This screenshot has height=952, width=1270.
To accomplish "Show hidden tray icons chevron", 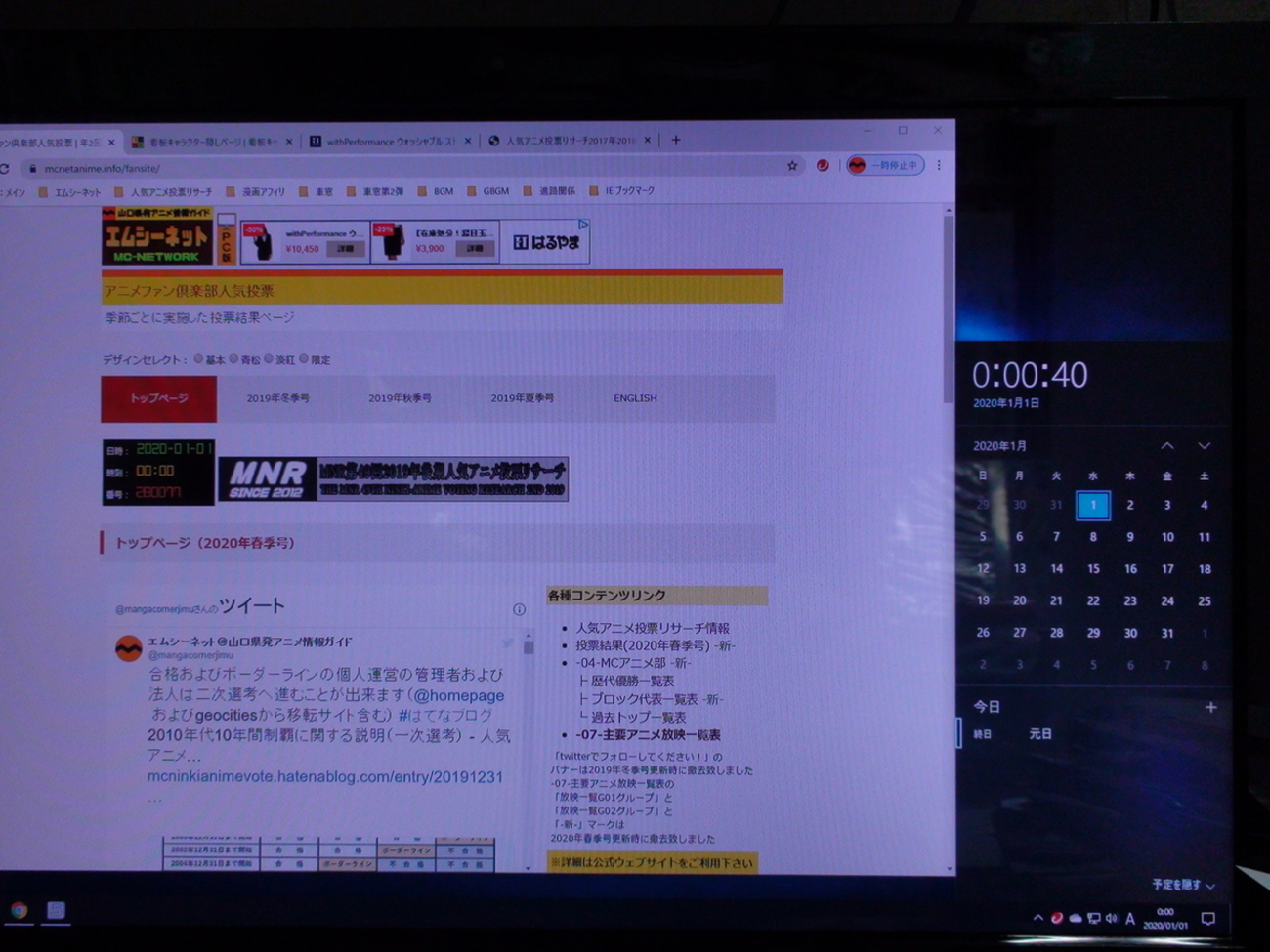I will pos(1037,918).
